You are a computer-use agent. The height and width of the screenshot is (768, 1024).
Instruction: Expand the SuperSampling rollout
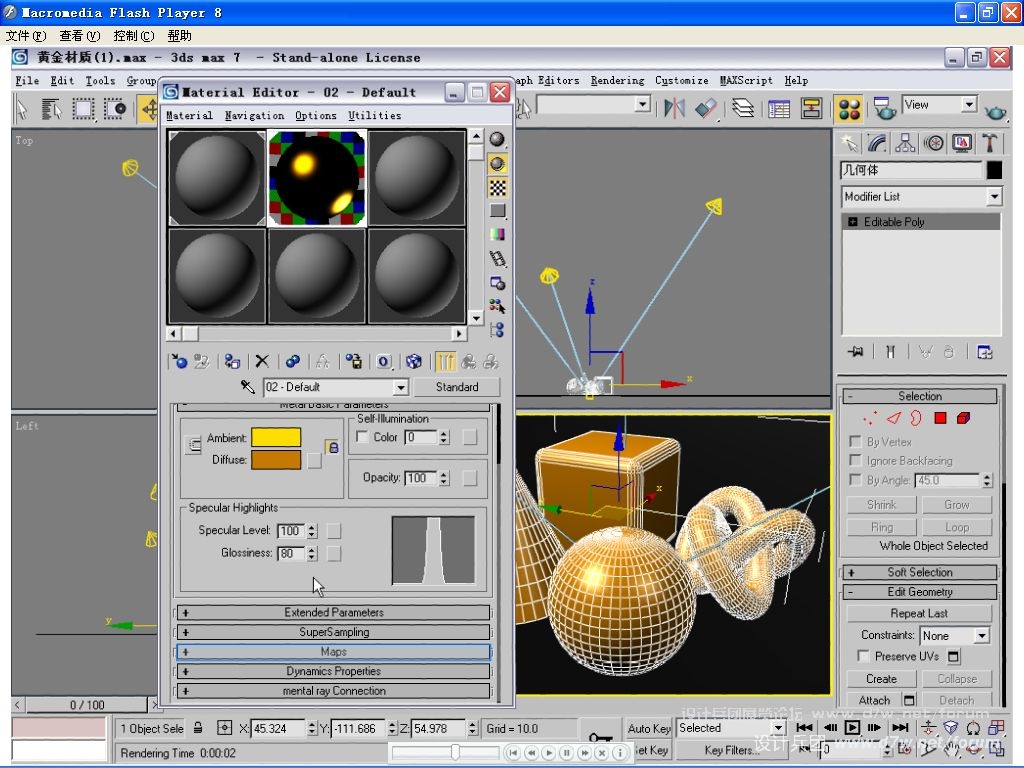click(x=333, y=632)
